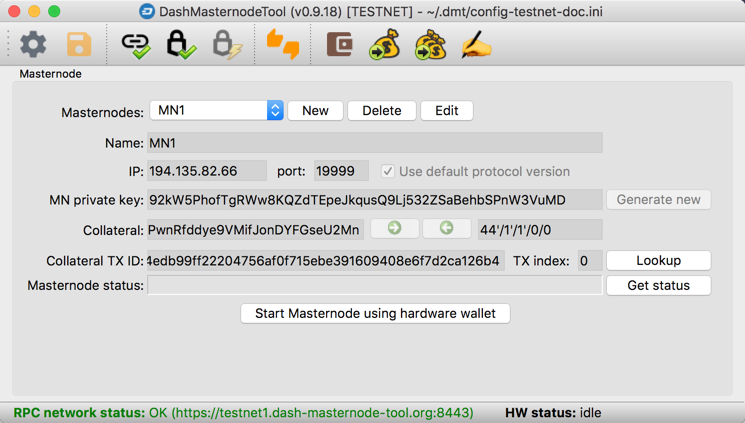Click the DashMasternodeTool window title text

coord(381,11)
